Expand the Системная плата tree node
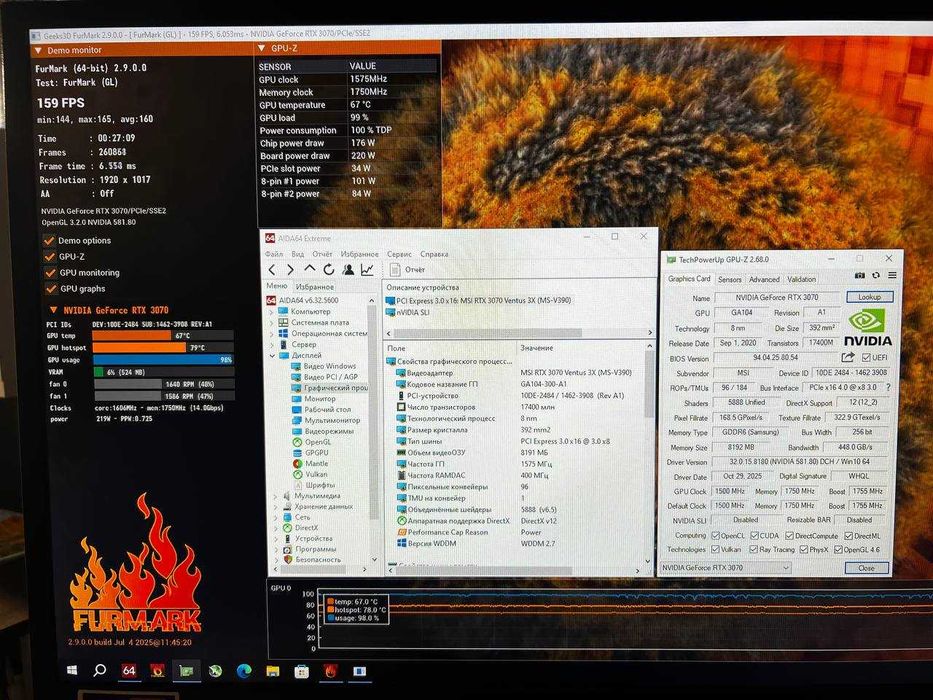 (273, 322)
